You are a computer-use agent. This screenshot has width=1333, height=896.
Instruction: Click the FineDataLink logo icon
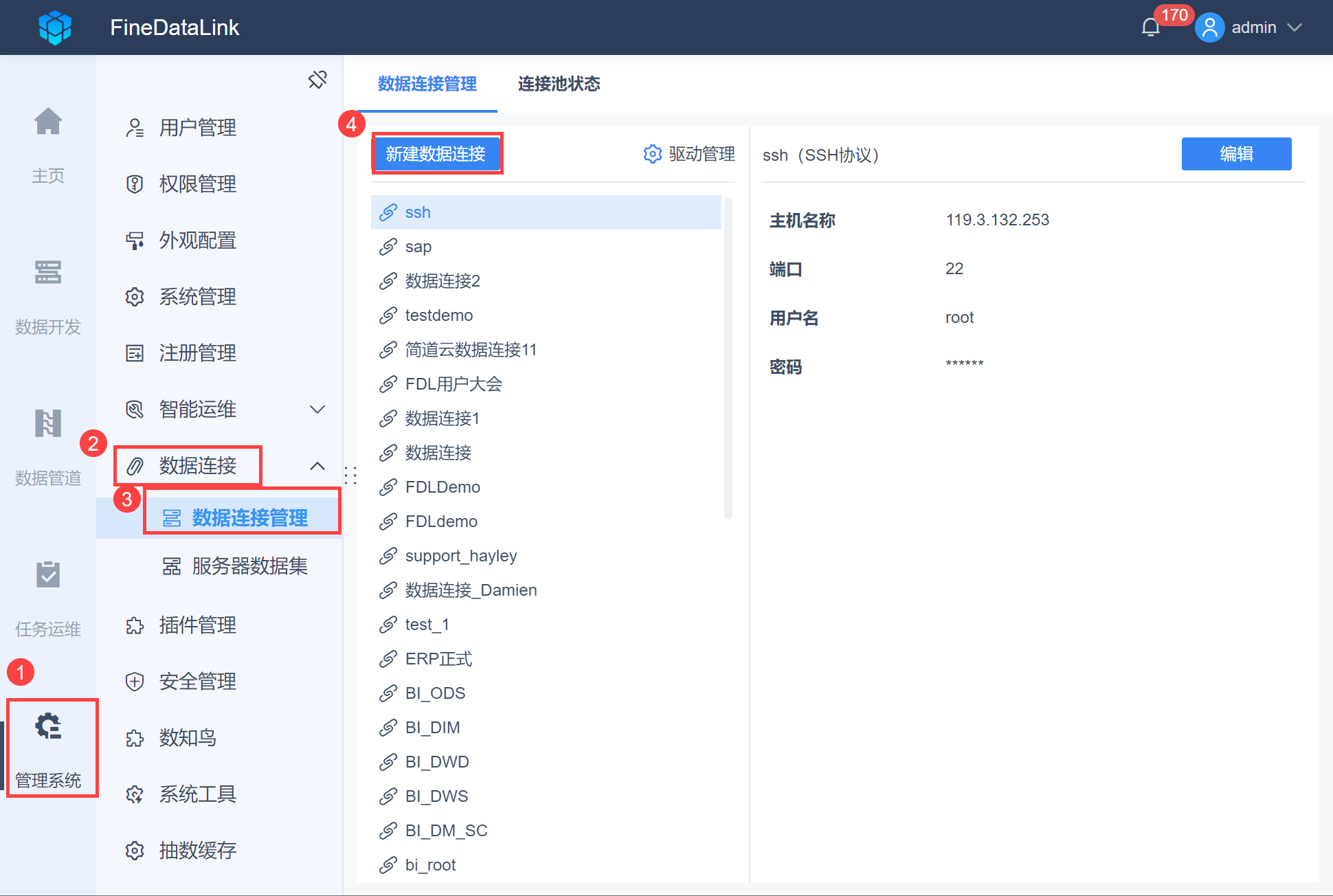coord(55,27)
